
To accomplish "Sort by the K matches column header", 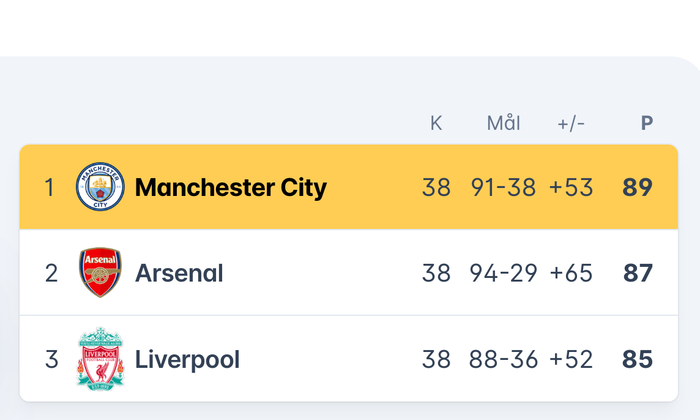I will [x=436, y=124].
